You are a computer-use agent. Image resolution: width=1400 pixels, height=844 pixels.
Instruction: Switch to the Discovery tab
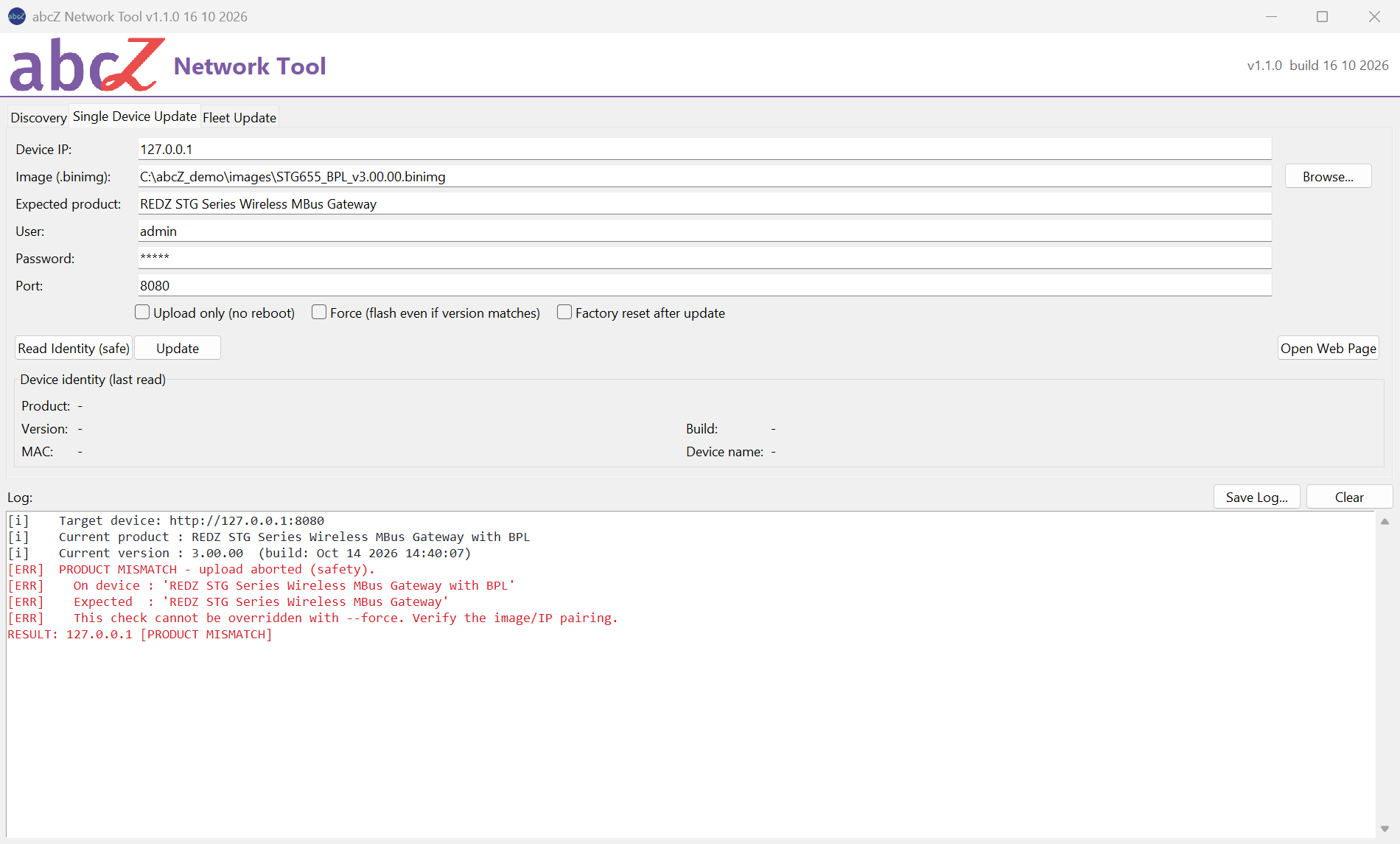tap(38, 117)
